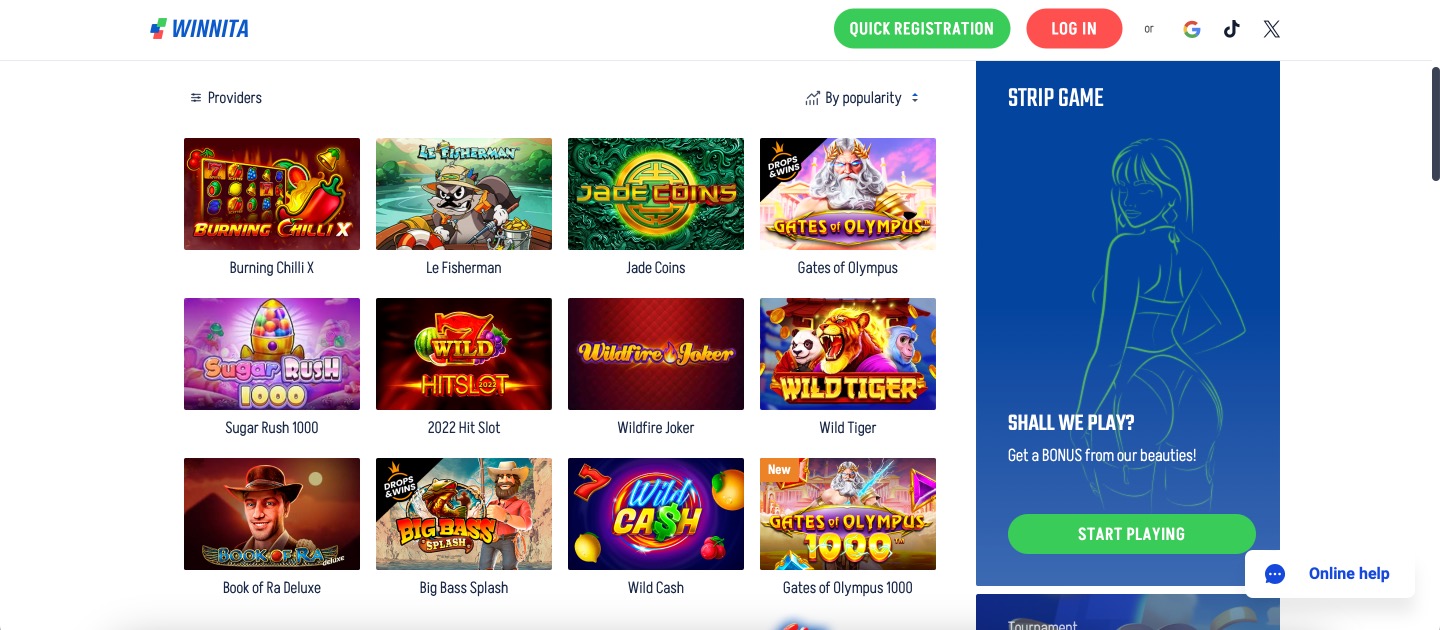Viewport: 1440px width, 630px height.
Task: Open the Sugar Rush 1000 slot
Action: tap(272, 354)
